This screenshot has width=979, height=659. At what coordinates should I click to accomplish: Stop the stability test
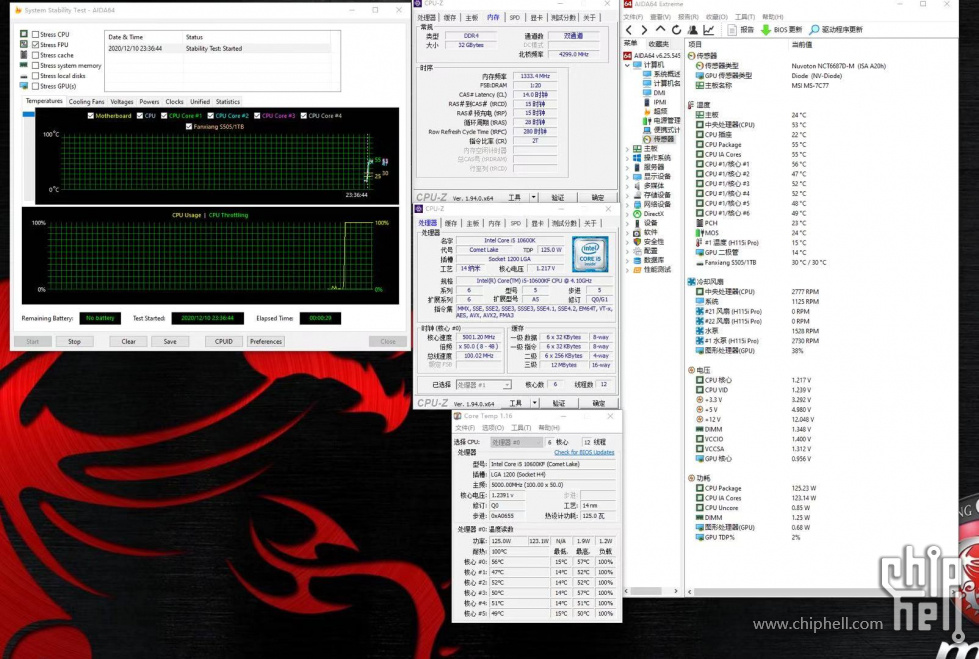74,342
